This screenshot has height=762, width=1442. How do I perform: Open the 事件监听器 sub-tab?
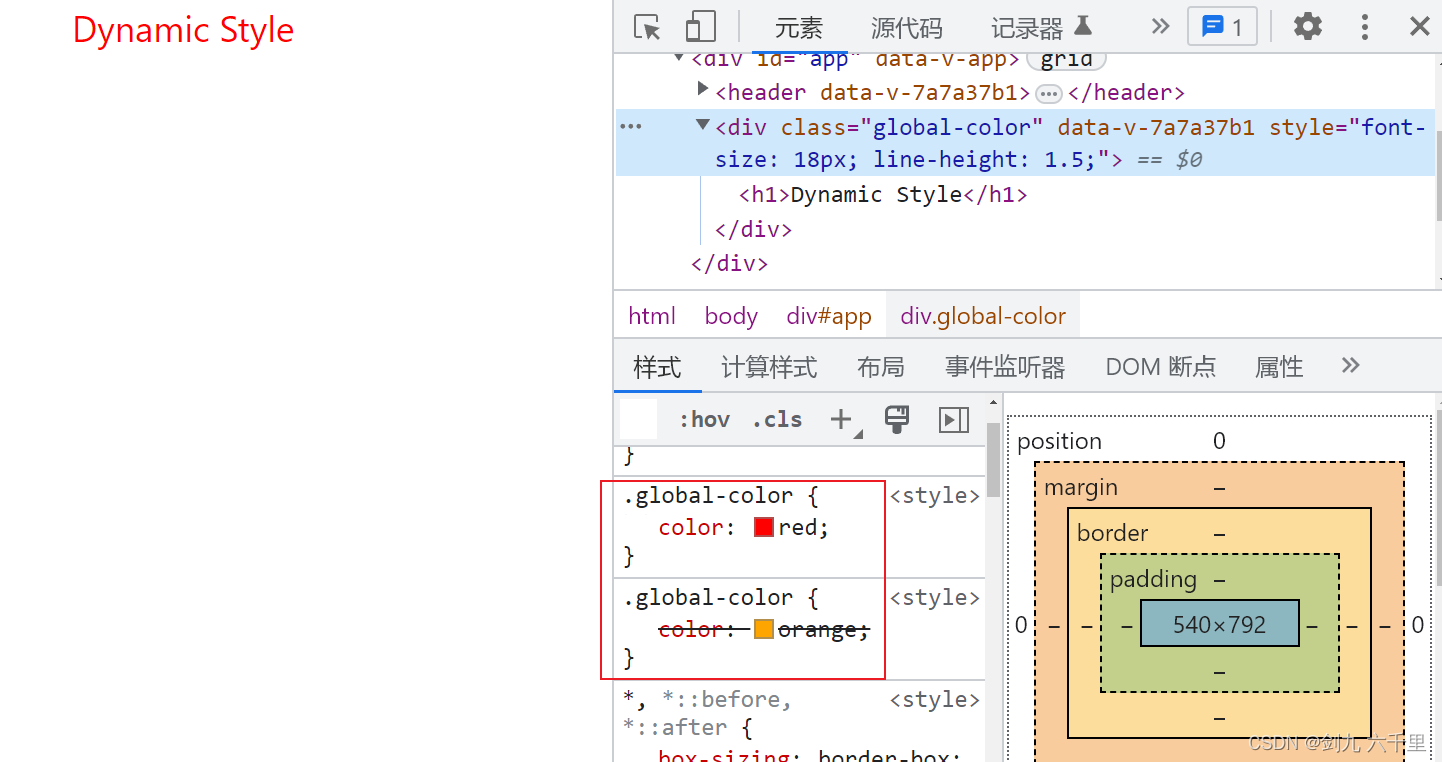(x=1005, y=367)
